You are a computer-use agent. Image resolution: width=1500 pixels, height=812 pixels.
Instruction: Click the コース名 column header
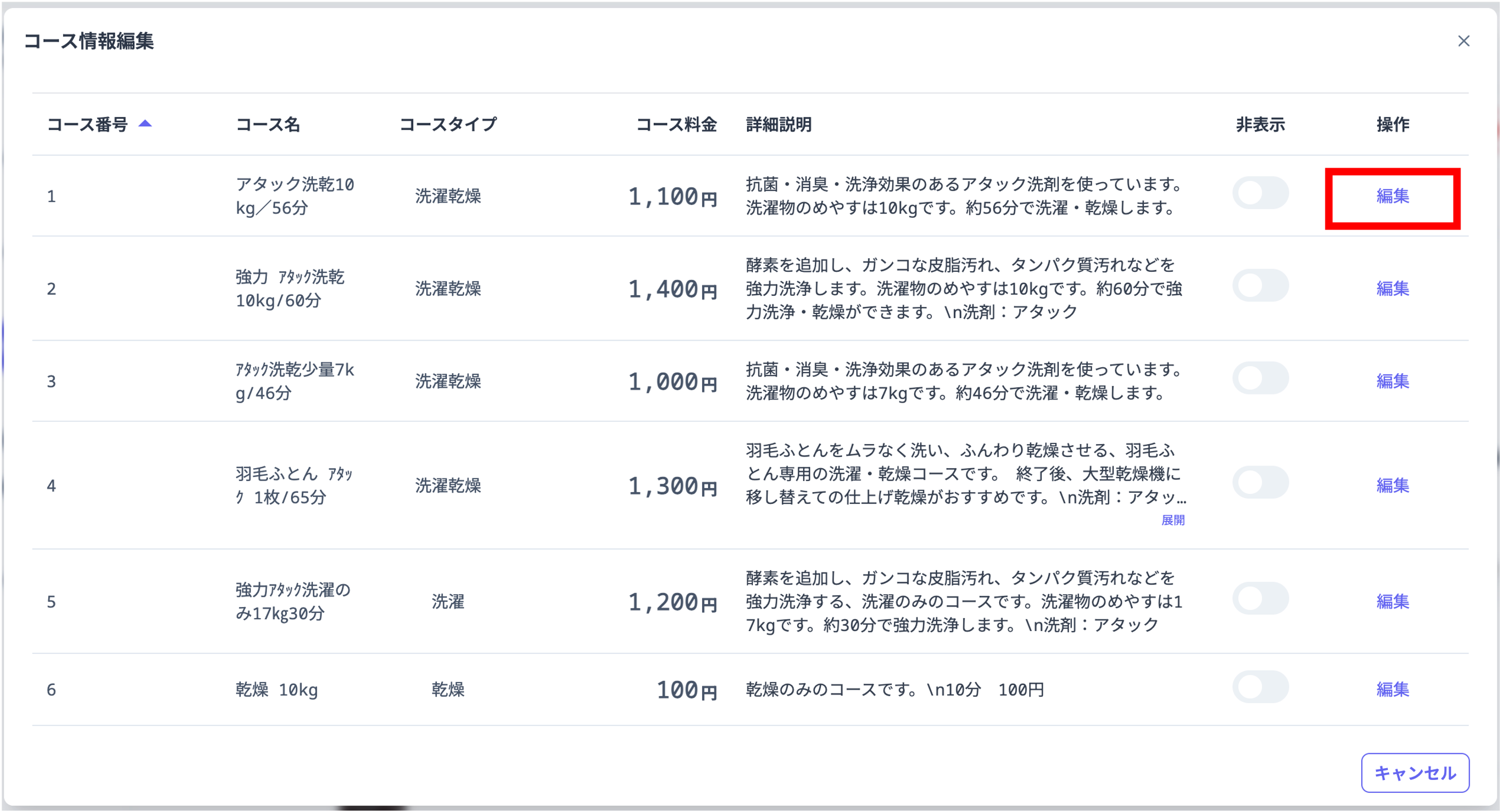pyautogui.click(x=268, y=124)
